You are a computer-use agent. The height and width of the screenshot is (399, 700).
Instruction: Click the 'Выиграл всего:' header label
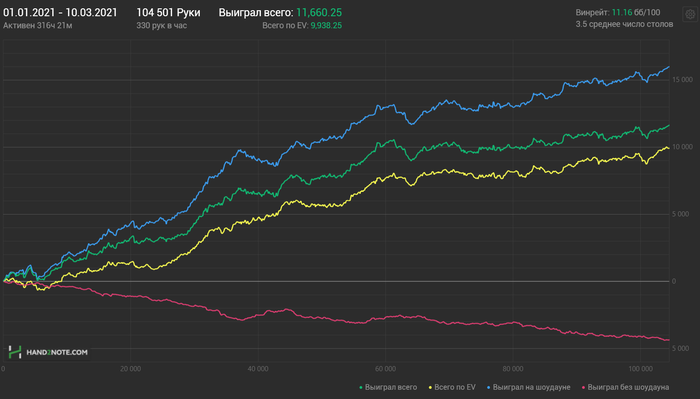coord(256,12)
